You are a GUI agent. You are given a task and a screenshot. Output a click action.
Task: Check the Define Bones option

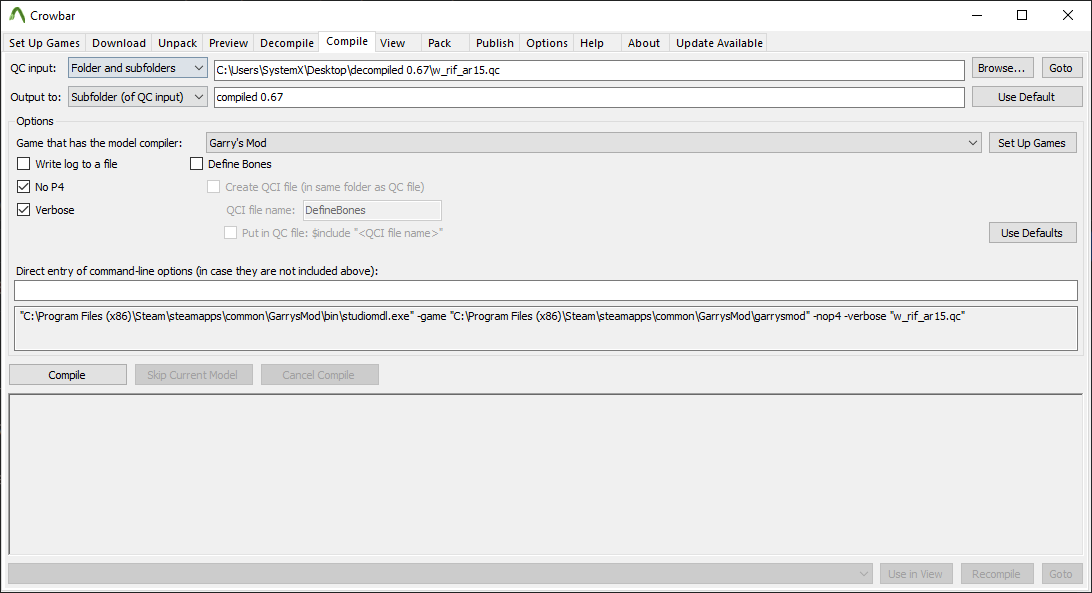[197, 164]
